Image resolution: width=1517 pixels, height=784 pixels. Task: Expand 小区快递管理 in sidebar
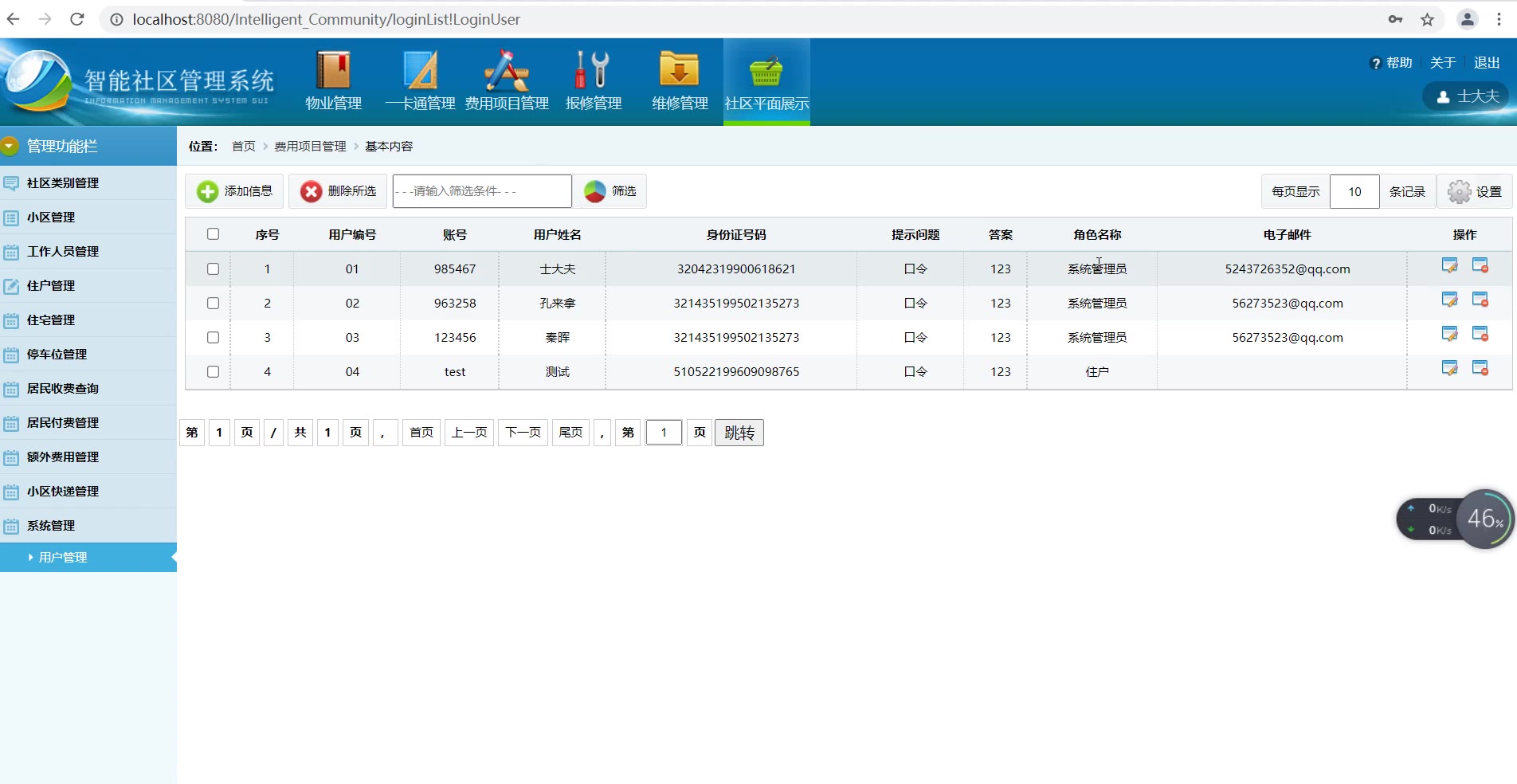point(88,491)
